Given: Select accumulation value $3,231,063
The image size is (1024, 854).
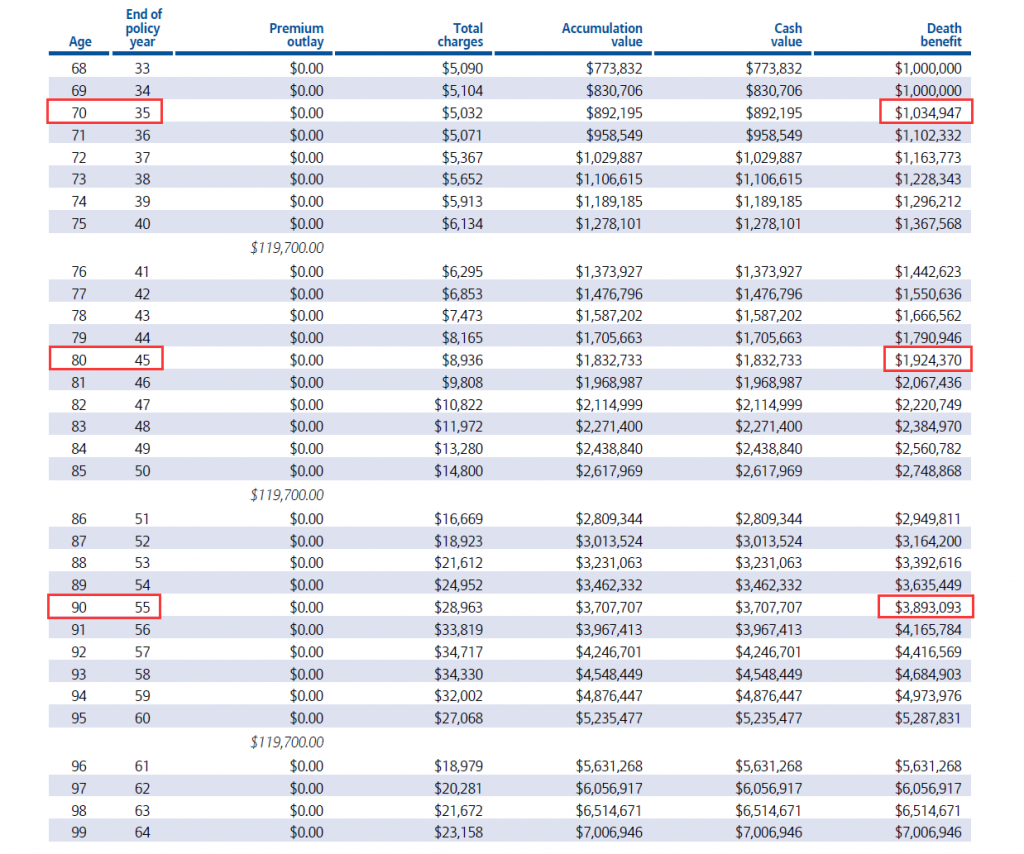Looking at the screenshot, I should pyautogui.click(x=609, y=563).
